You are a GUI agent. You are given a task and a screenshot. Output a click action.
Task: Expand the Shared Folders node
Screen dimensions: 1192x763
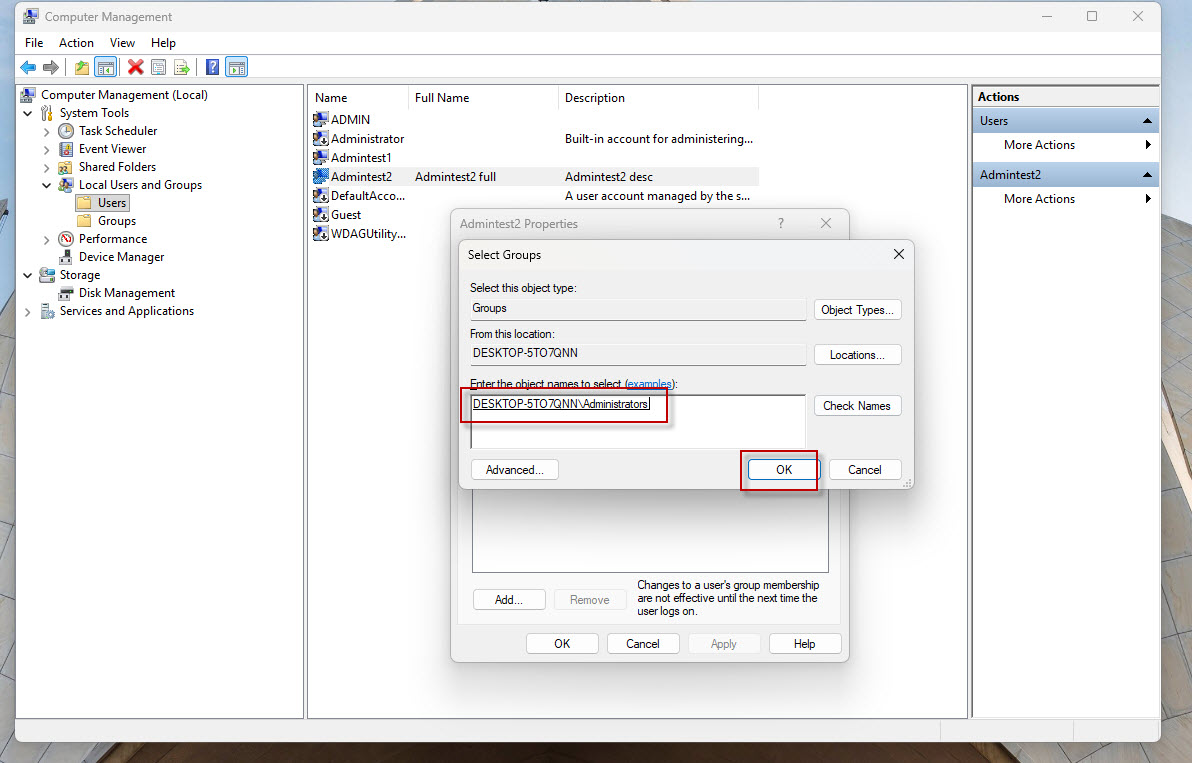point(46,167)
